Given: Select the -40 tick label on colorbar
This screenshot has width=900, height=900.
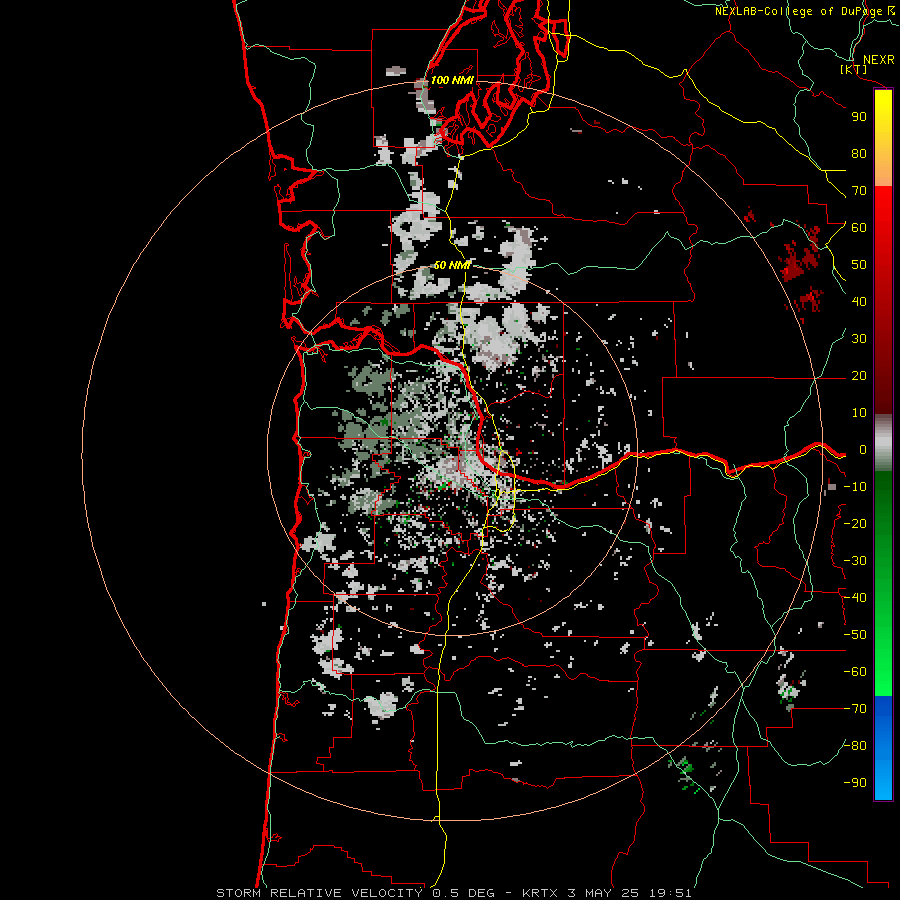Looking at the screenshot, I should pyautogui.click(x=855, y=598).
